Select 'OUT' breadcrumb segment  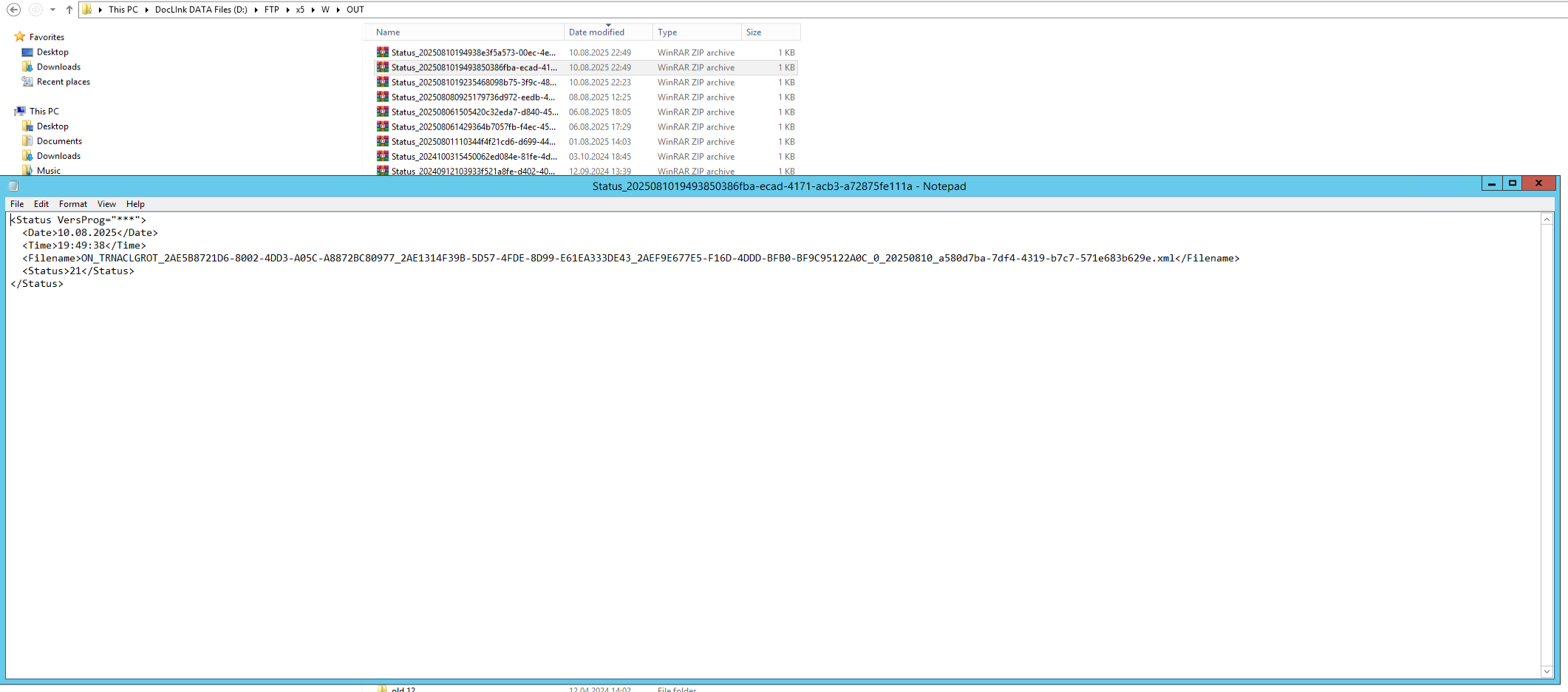click(355, 10)
